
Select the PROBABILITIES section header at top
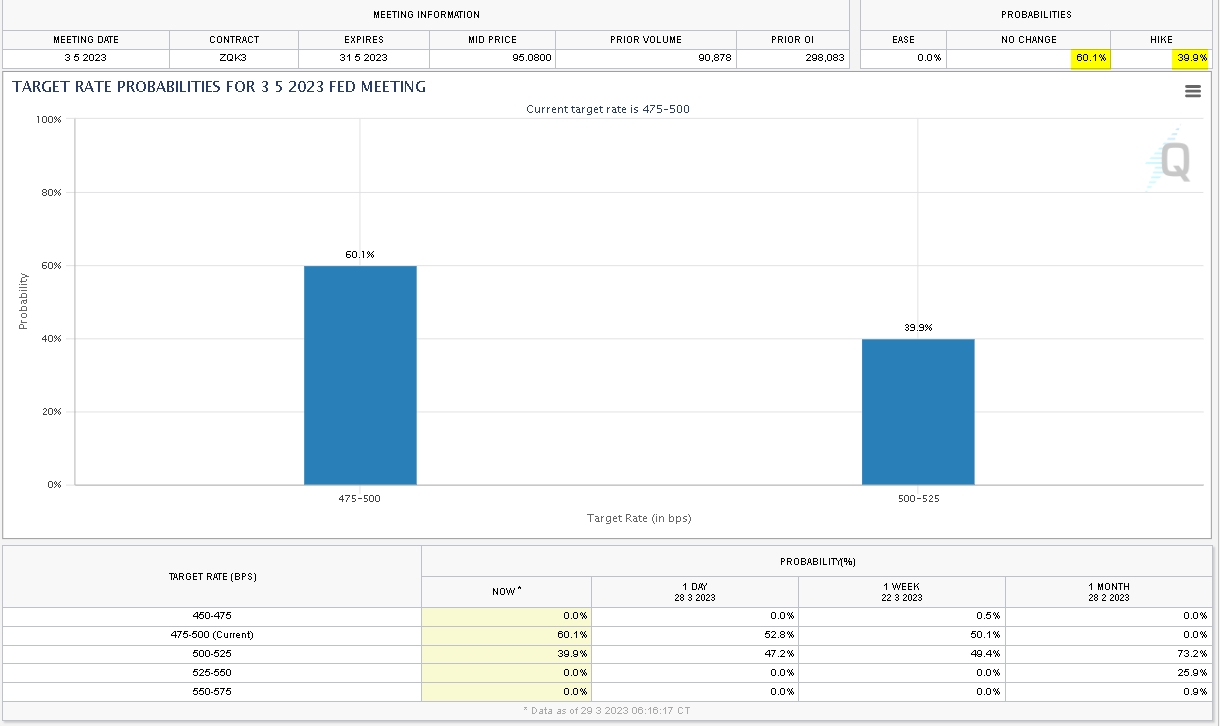[1036, 15]
